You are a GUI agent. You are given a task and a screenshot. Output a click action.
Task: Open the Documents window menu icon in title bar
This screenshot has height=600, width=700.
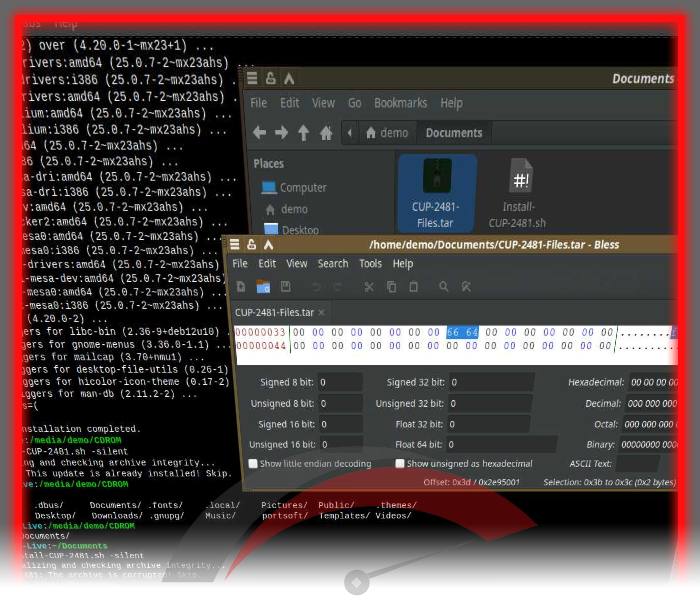(x=252, y=78)
